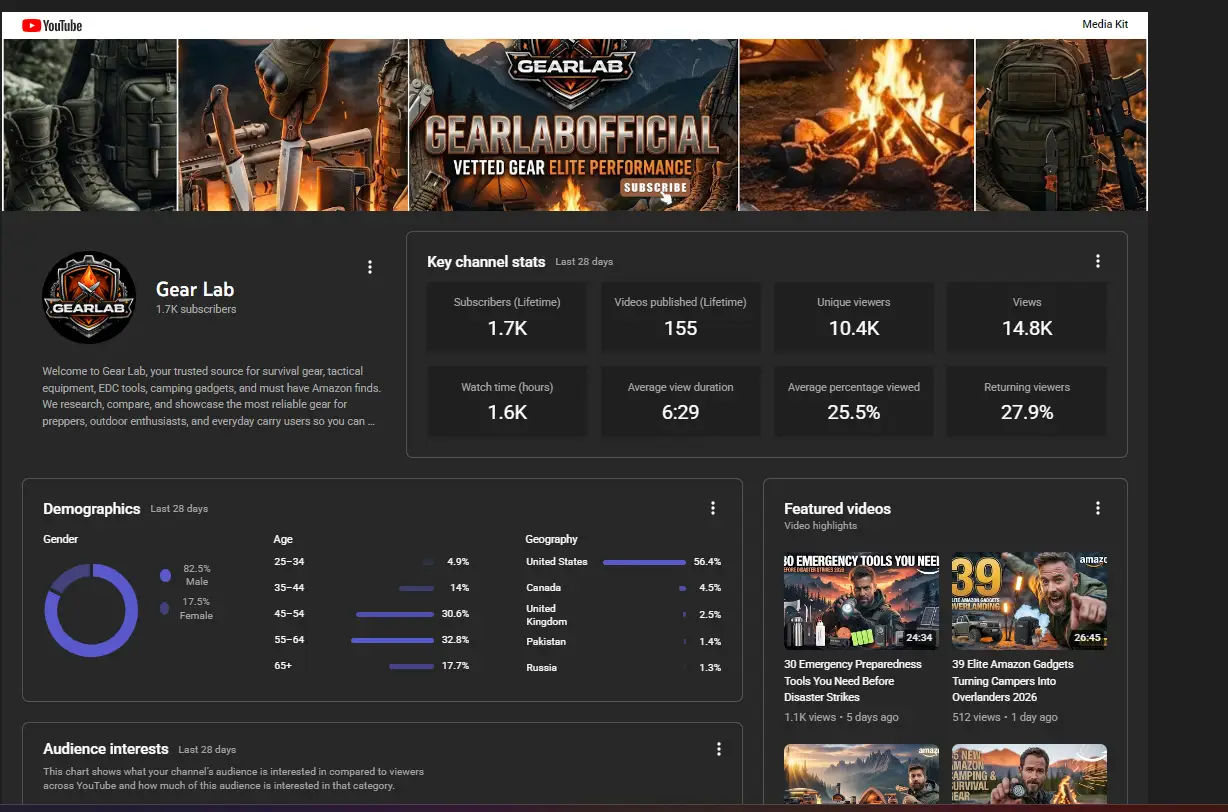
Task: Click the gender donut chart
Action: click(91, 610)
